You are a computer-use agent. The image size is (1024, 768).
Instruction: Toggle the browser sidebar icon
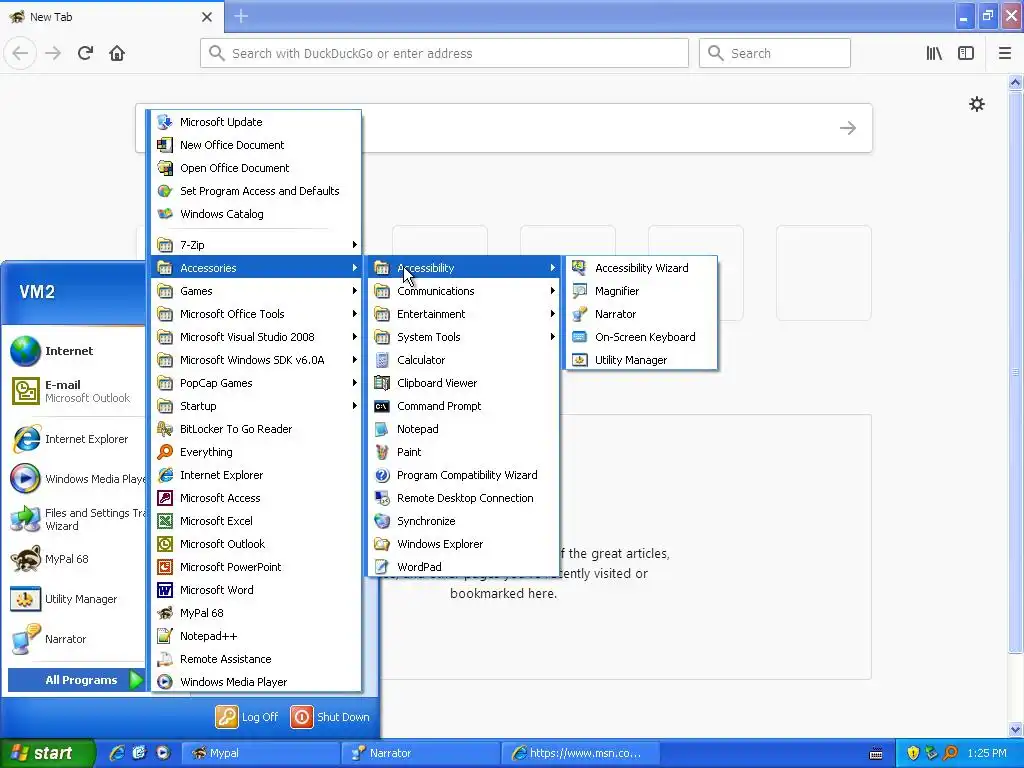click(x=966, y=53)
